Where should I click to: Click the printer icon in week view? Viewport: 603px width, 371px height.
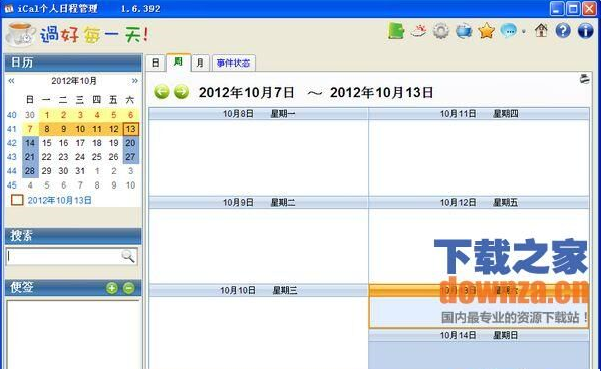tap(585, 79)
